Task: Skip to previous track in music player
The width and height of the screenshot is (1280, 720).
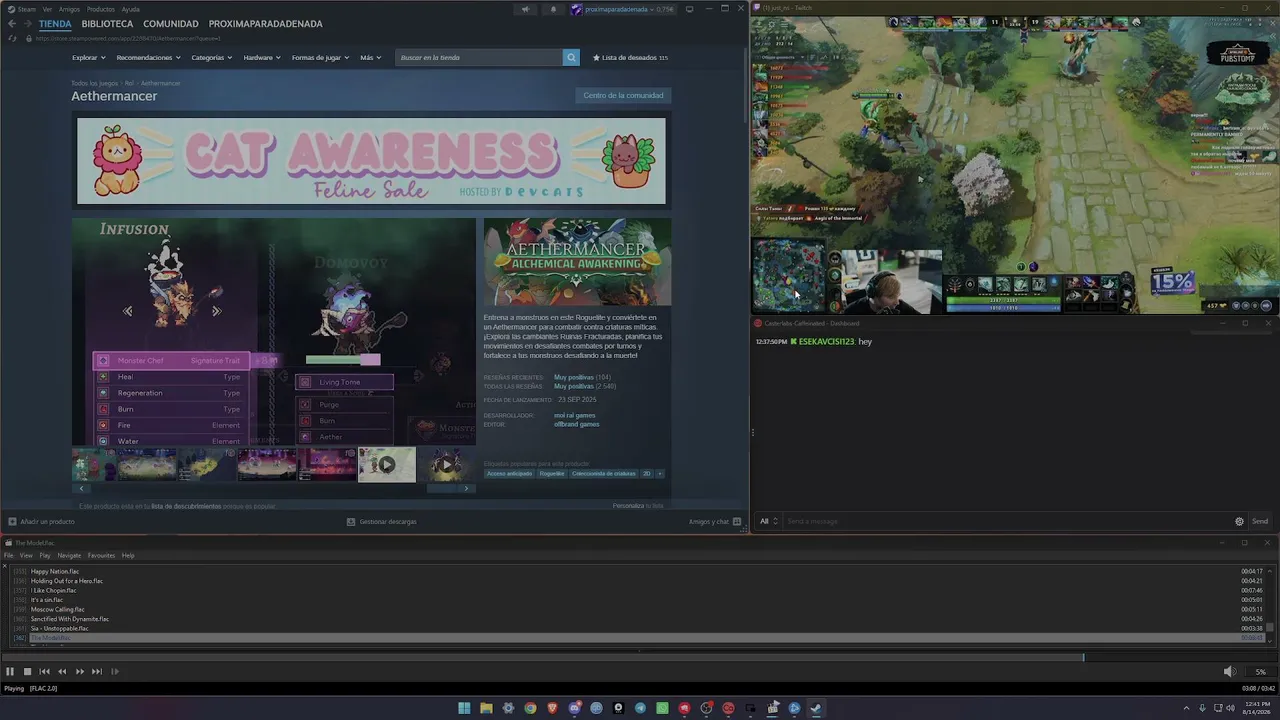Action: (44, 672)
